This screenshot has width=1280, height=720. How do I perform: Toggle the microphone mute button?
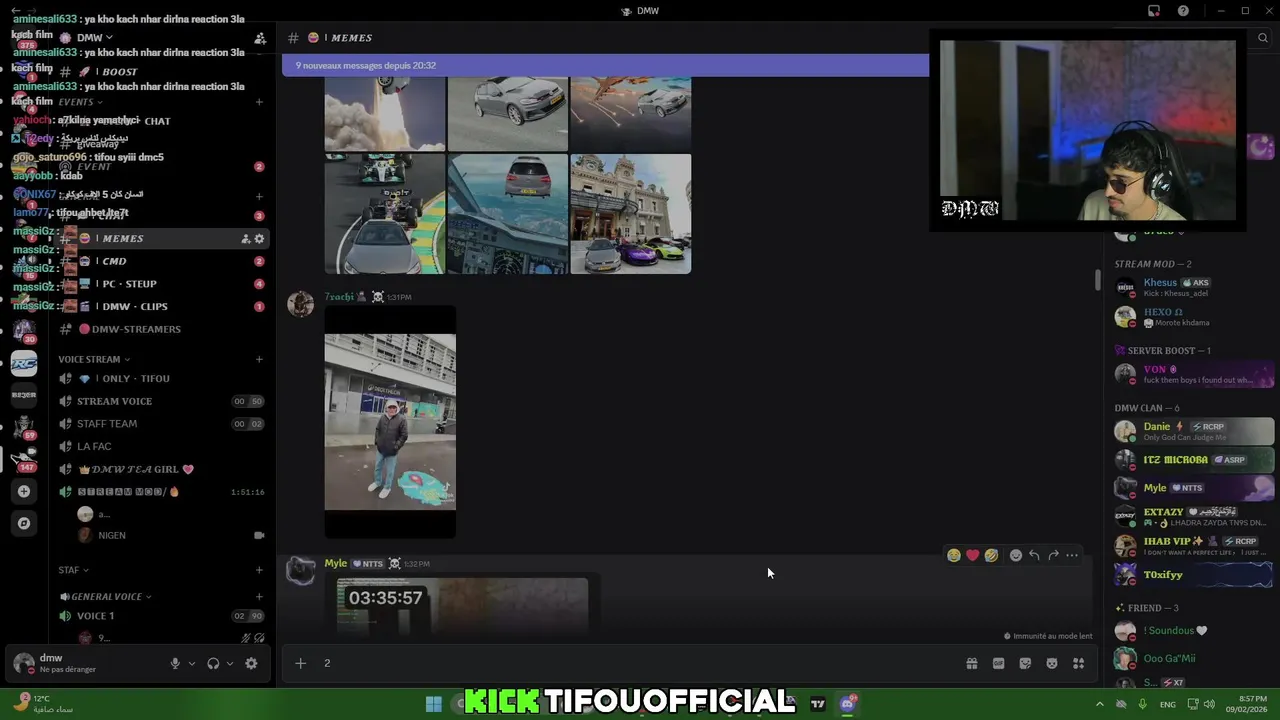click(175, 663)
